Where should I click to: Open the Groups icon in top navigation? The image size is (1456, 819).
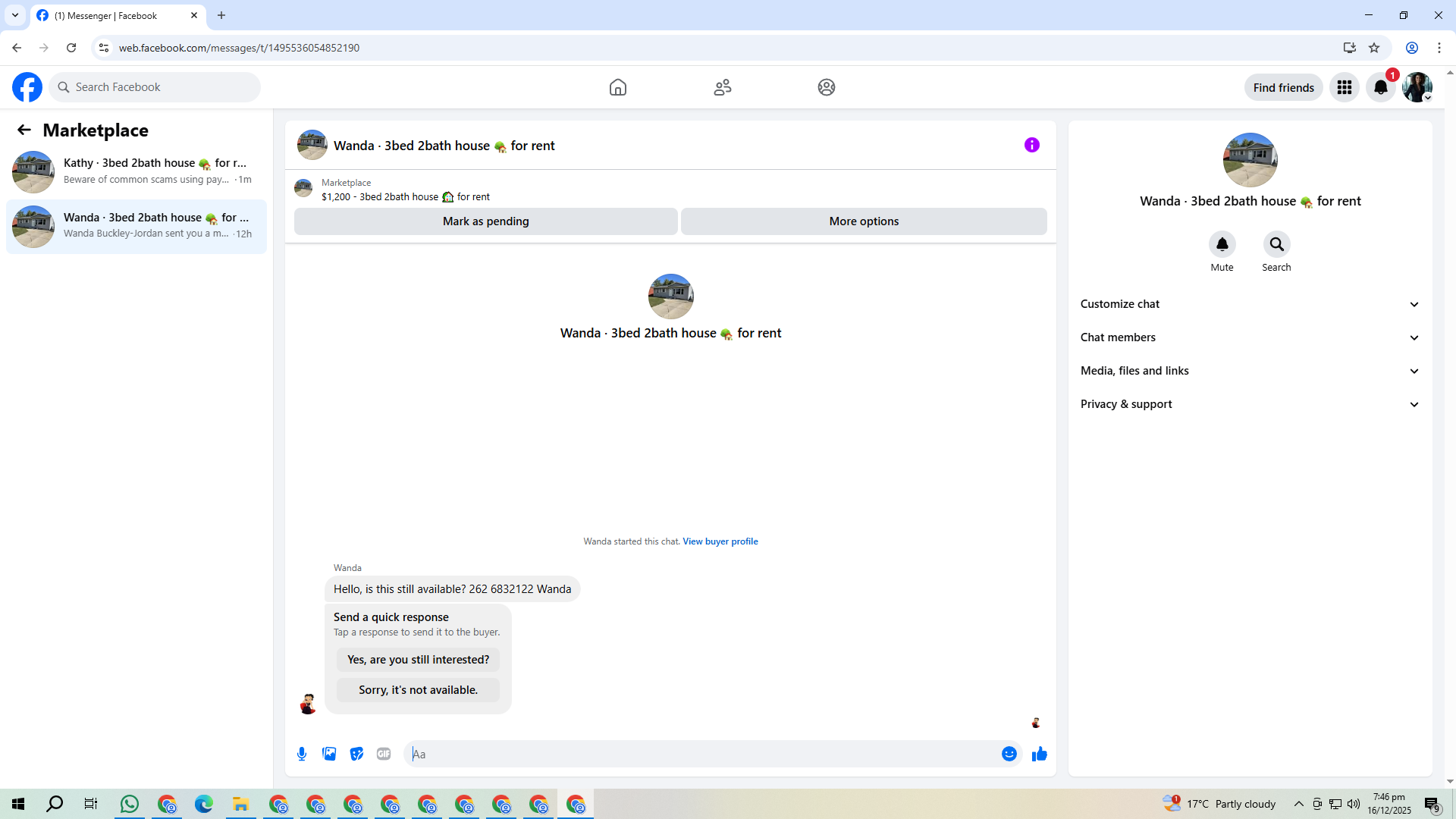pyautogui.click(x=827, y=87)
